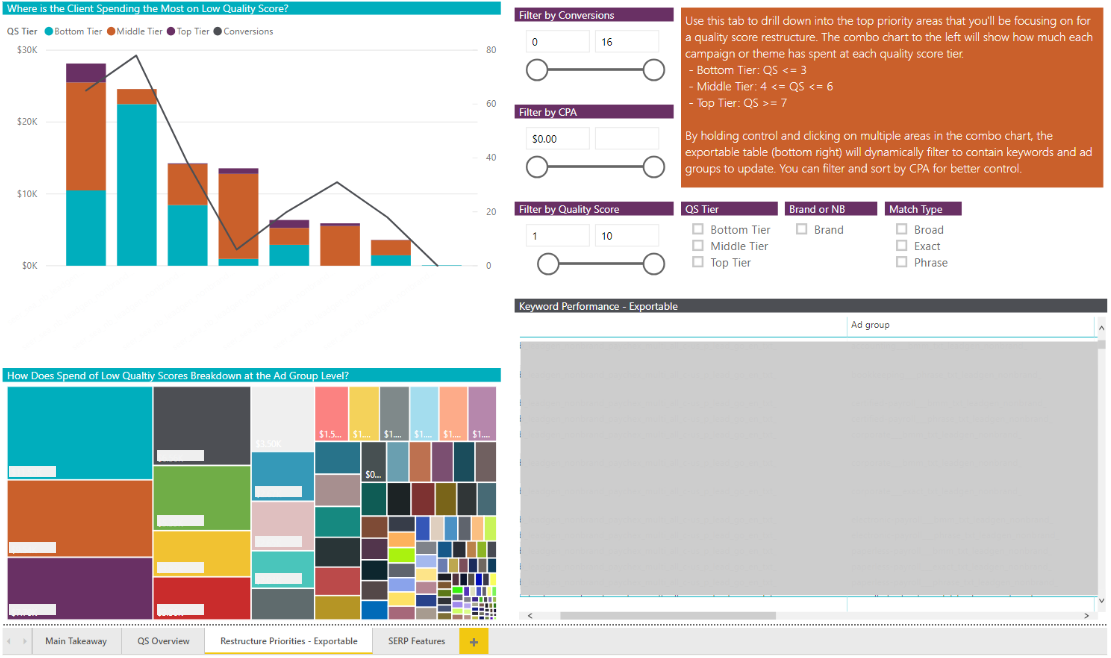The width and height of the screenshot is (1111, 658).
Task: Click the table's scroll-left arrow
Action: coord(529,615)
